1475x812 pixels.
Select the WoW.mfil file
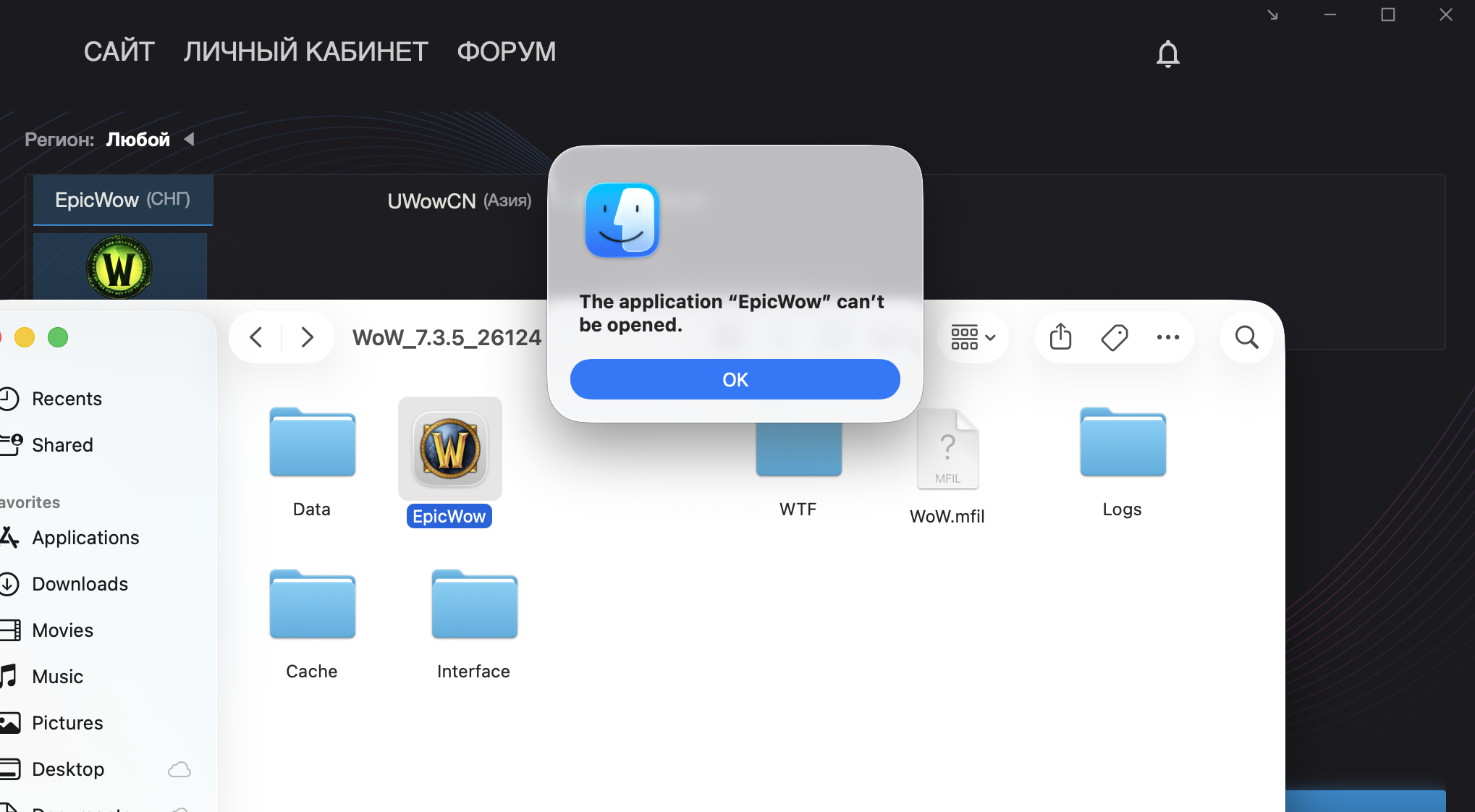[x=947, y=450]
